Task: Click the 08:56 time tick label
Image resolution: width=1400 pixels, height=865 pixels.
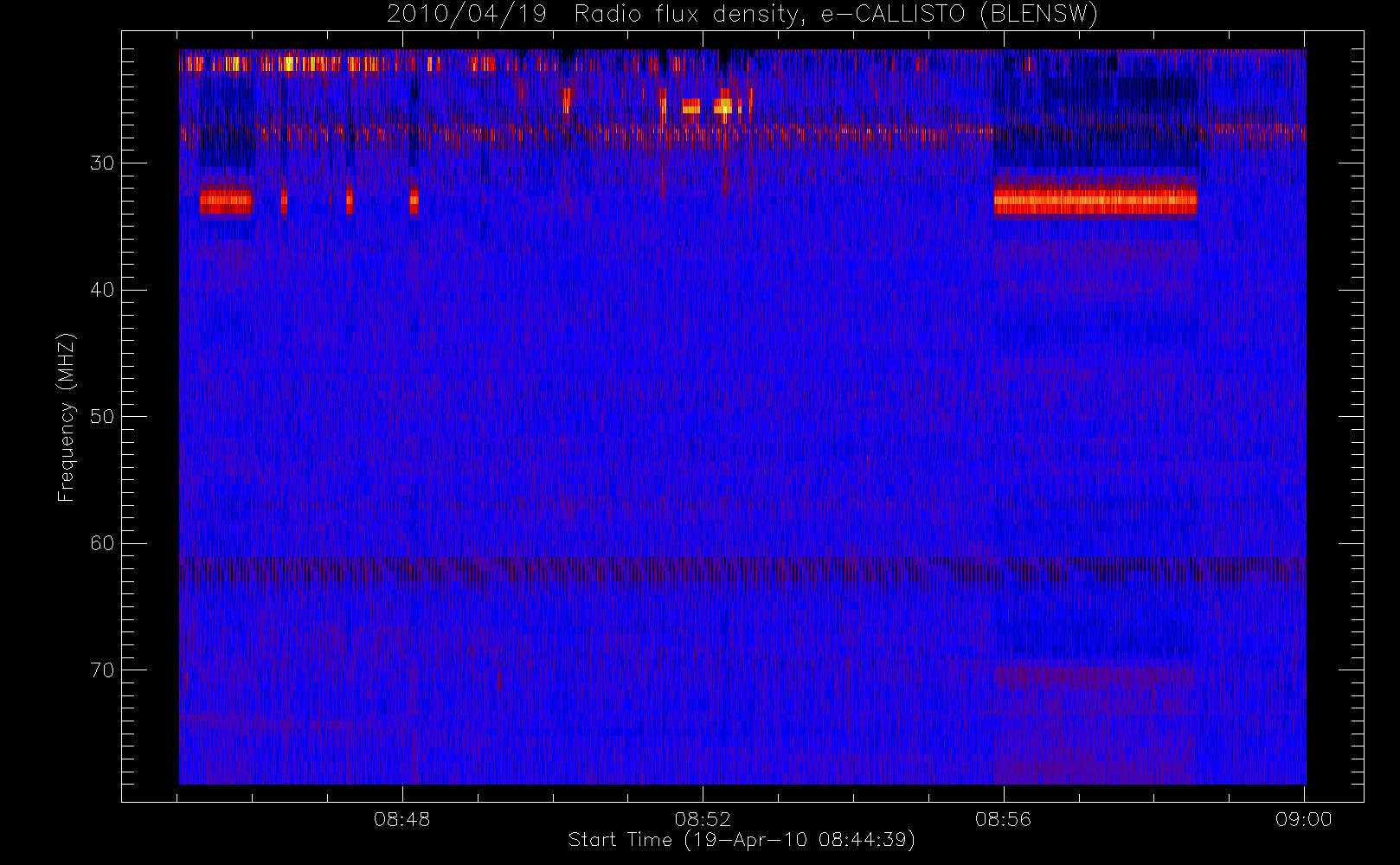Action: (x=1003, y=819)
